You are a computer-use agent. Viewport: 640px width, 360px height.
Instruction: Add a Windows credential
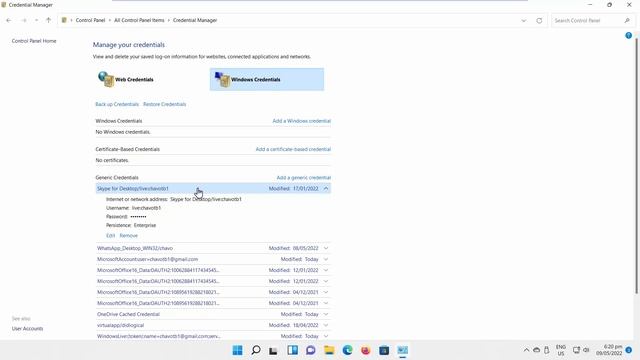[x=302, y=121]
